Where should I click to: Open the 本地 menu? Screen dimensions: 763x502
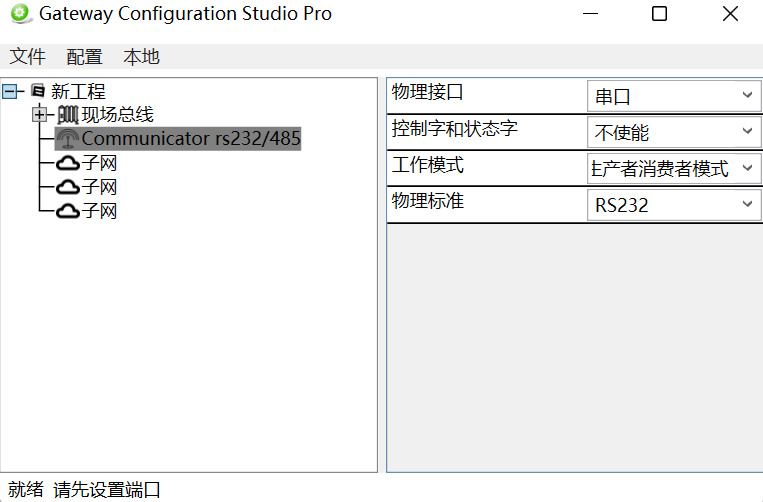click(x=141, y=57)
